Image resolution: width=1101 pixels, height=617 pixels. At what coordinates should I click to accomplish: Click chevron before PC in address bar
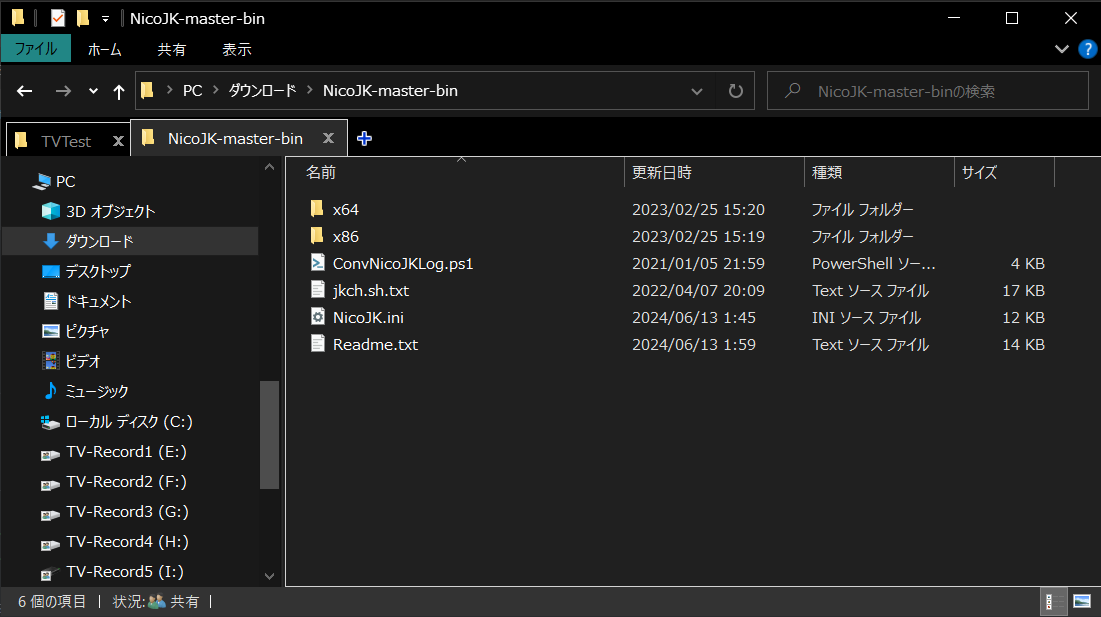169,91
